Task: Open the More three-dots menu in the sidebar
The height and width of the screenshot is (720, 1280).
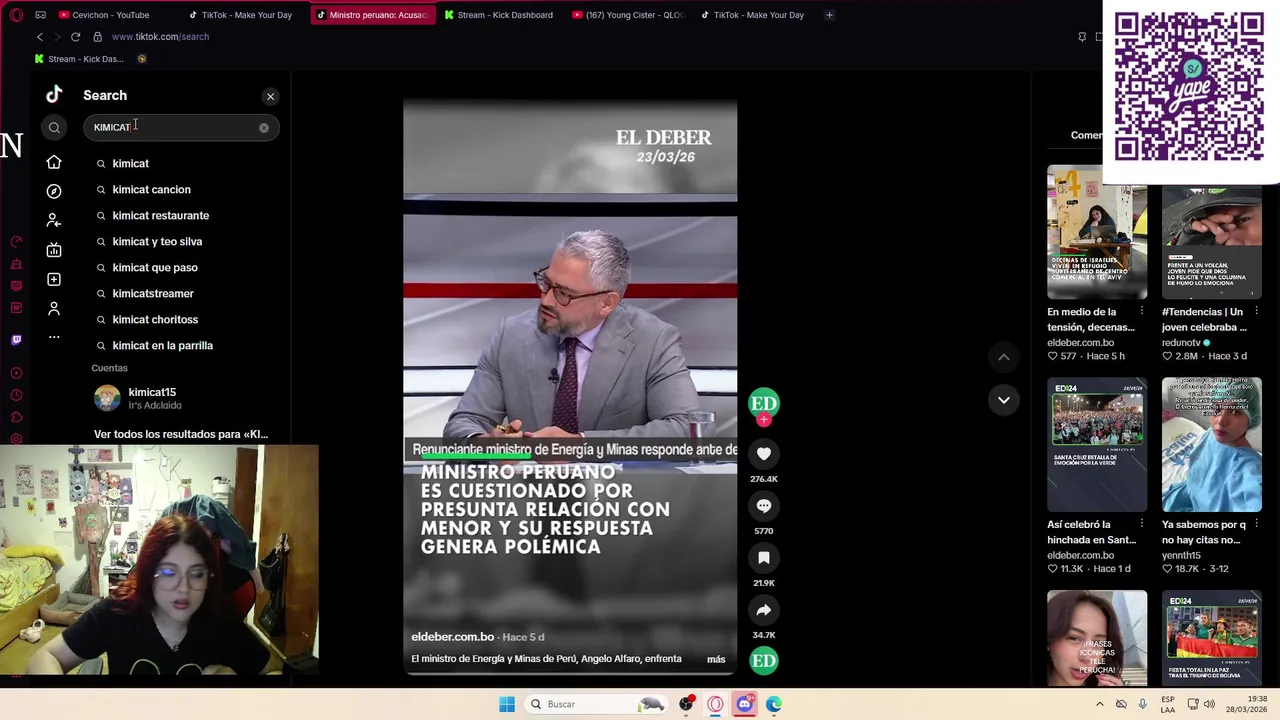Action: [x=54, y=337]
